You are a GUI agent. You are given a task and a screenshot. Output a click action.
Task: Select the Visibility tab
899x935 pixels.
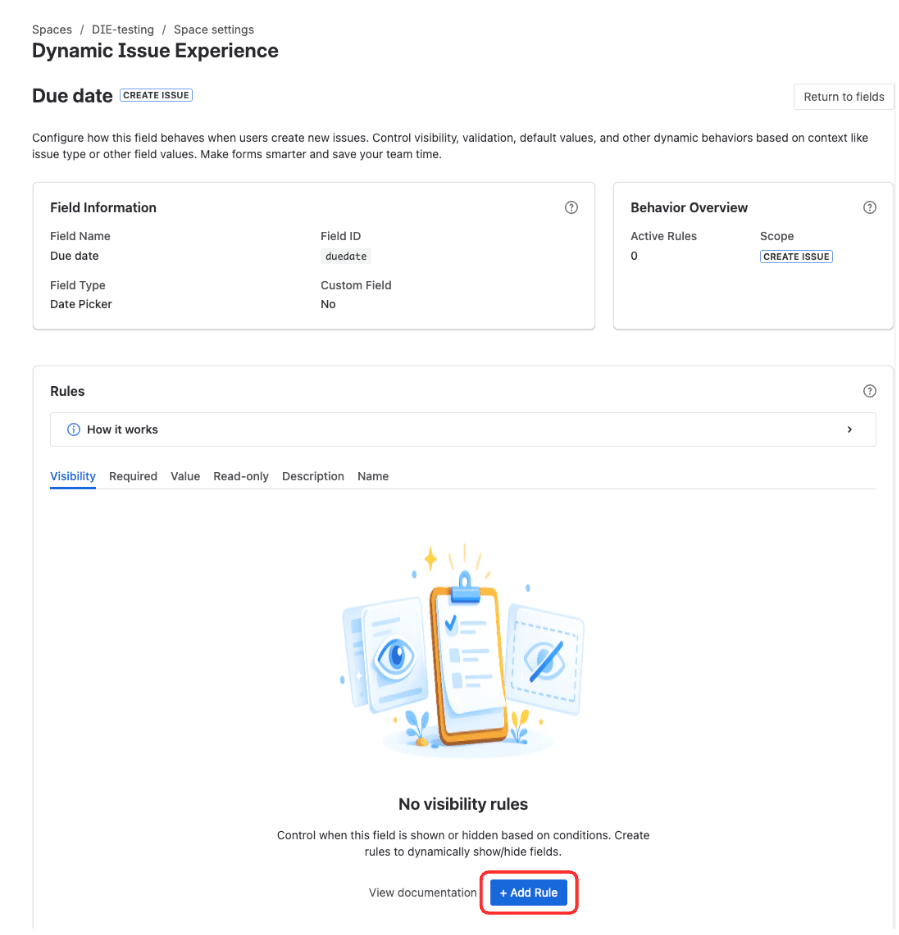(x=73, y=476)
